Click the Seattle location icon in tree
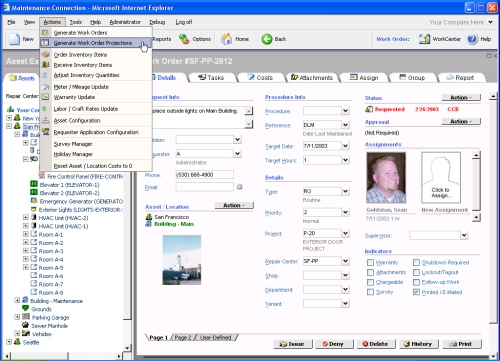 (x=17, y=342)
